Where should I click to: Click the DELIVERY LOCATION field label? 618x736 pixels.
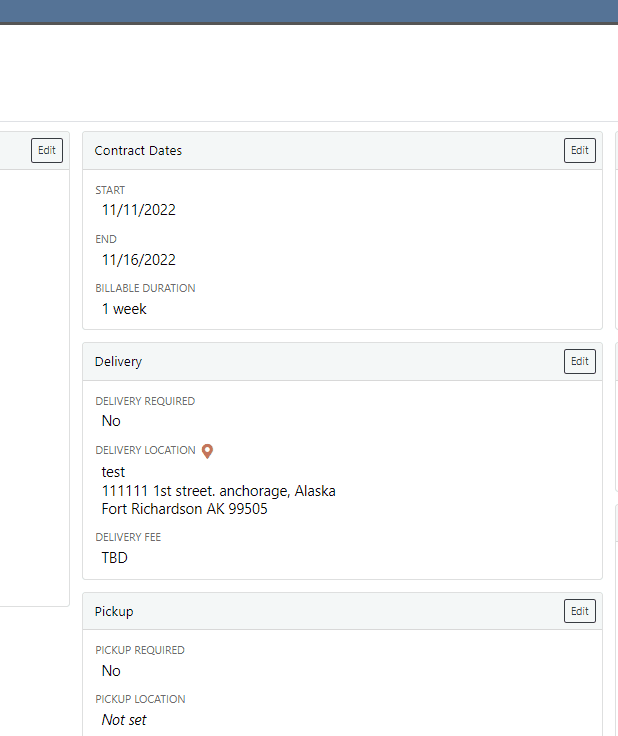[145, 451]
